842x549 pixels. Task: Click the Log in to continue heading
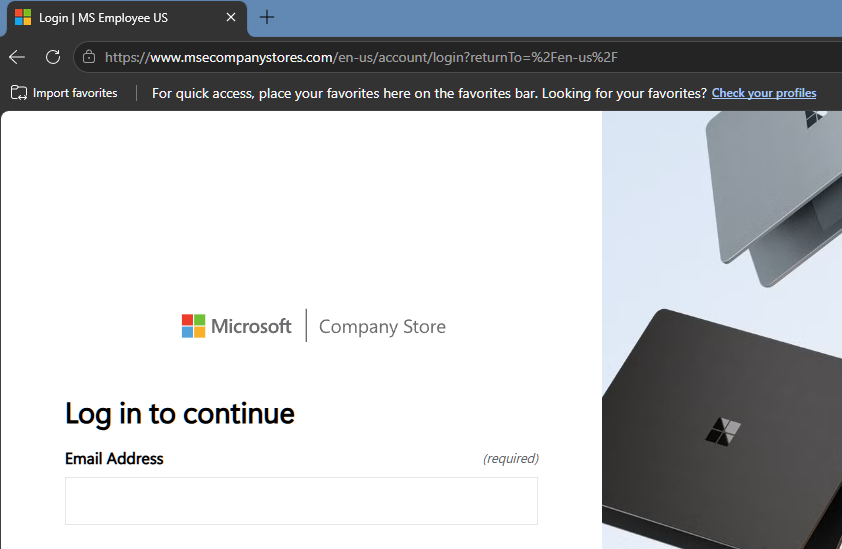click(180, 414)
